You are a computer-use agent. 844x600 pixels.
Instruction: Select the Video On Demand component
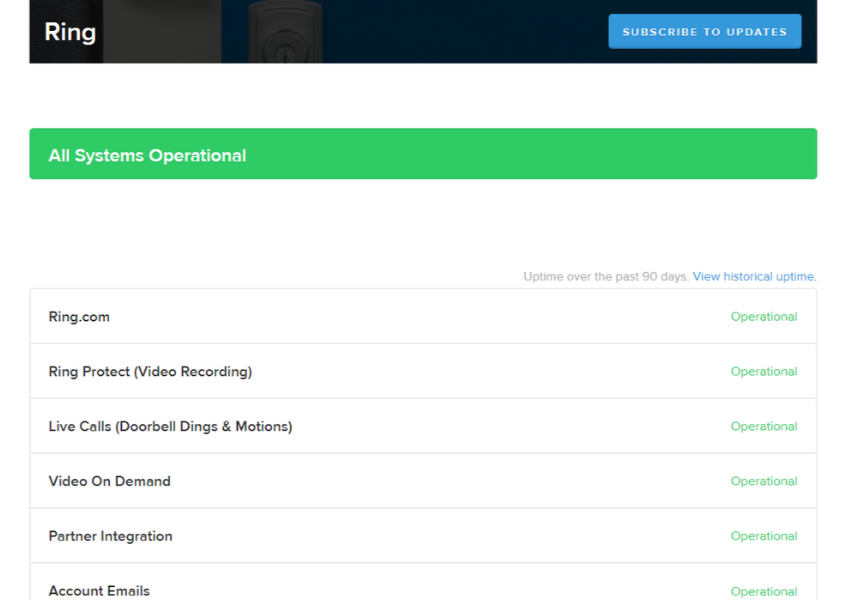tap(109, 482)
